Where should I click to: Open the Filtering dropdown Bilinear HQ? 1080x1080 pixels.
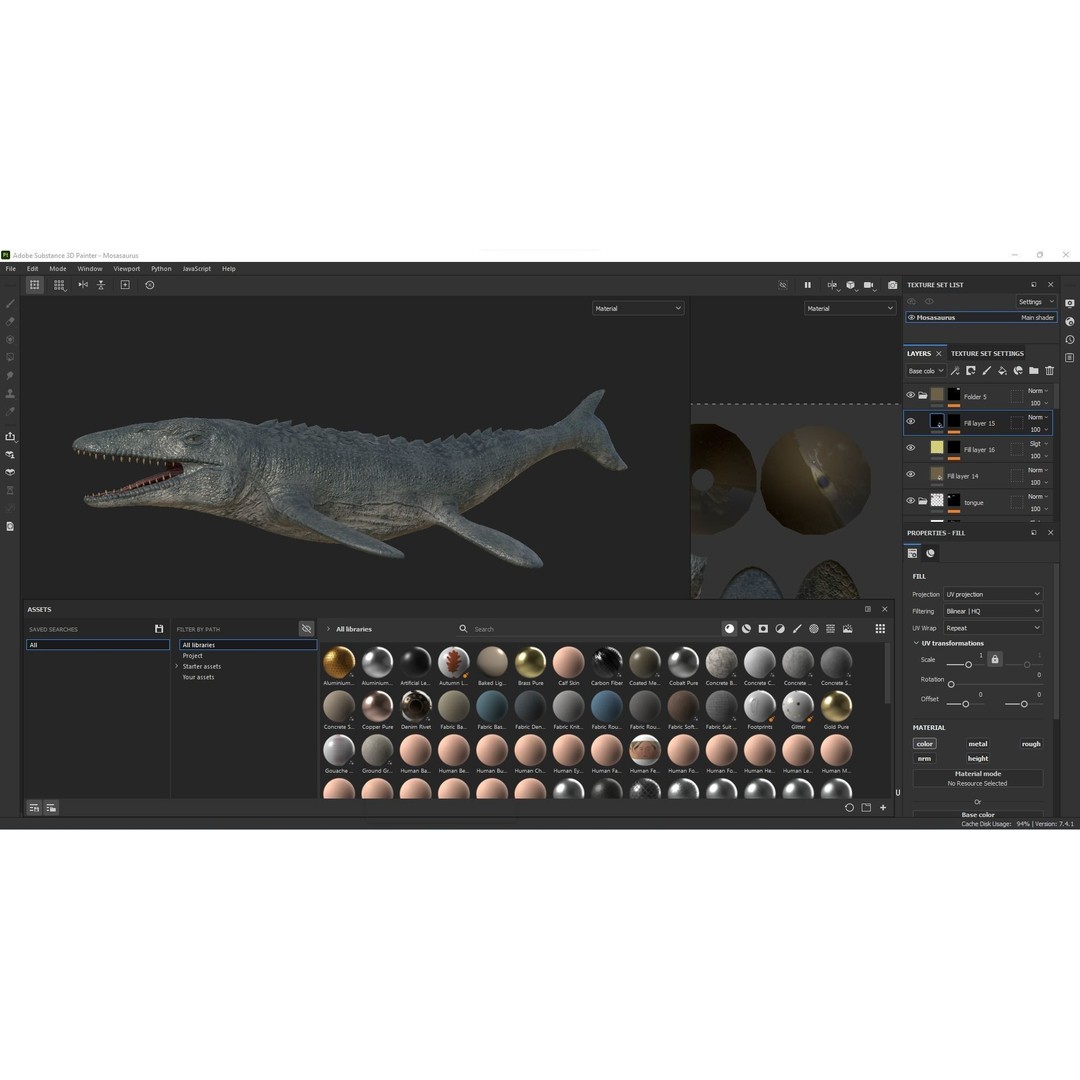(993, 611)
